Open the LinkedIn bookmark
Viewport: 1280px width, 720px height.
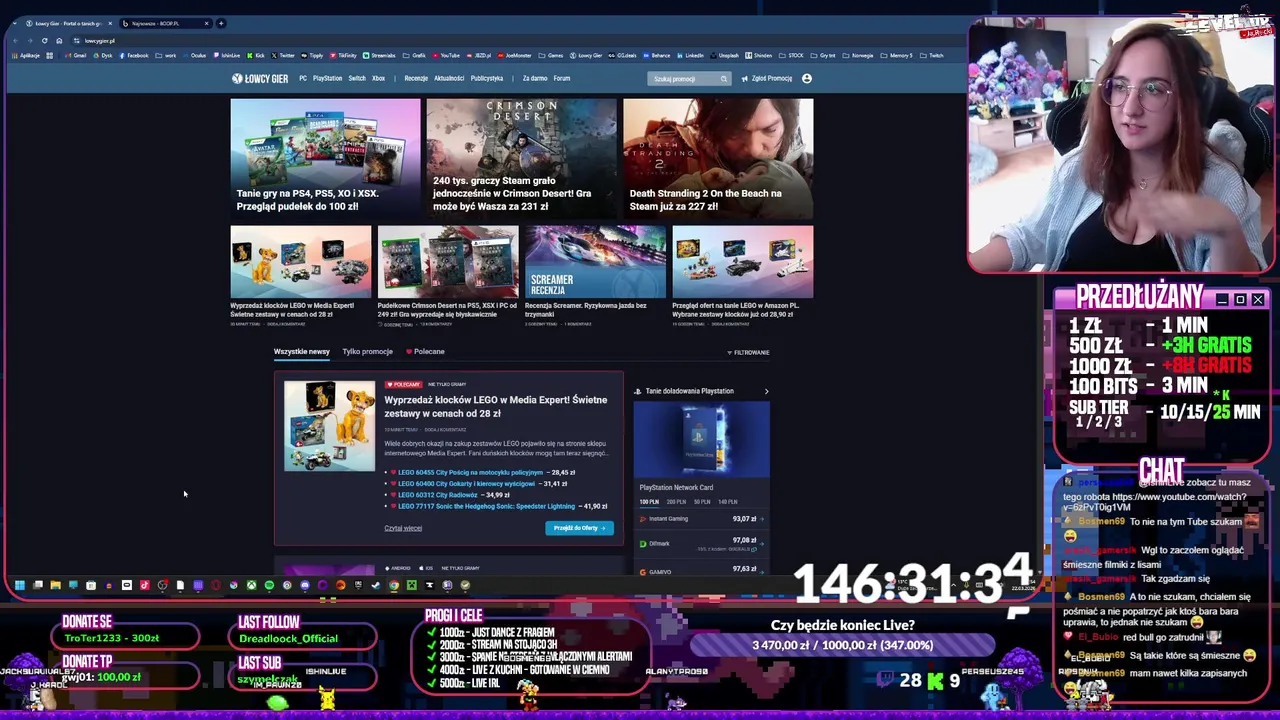692,55
